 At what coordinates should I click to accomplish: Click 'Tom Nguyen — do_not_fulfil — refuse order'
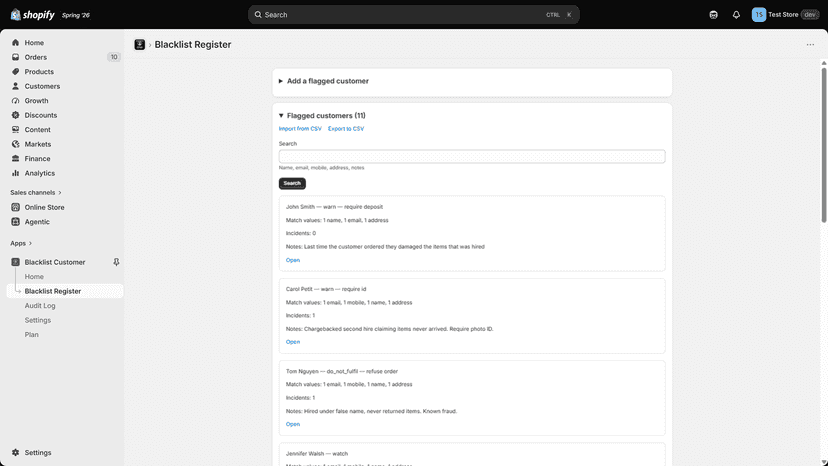click(x=342, y=371)
